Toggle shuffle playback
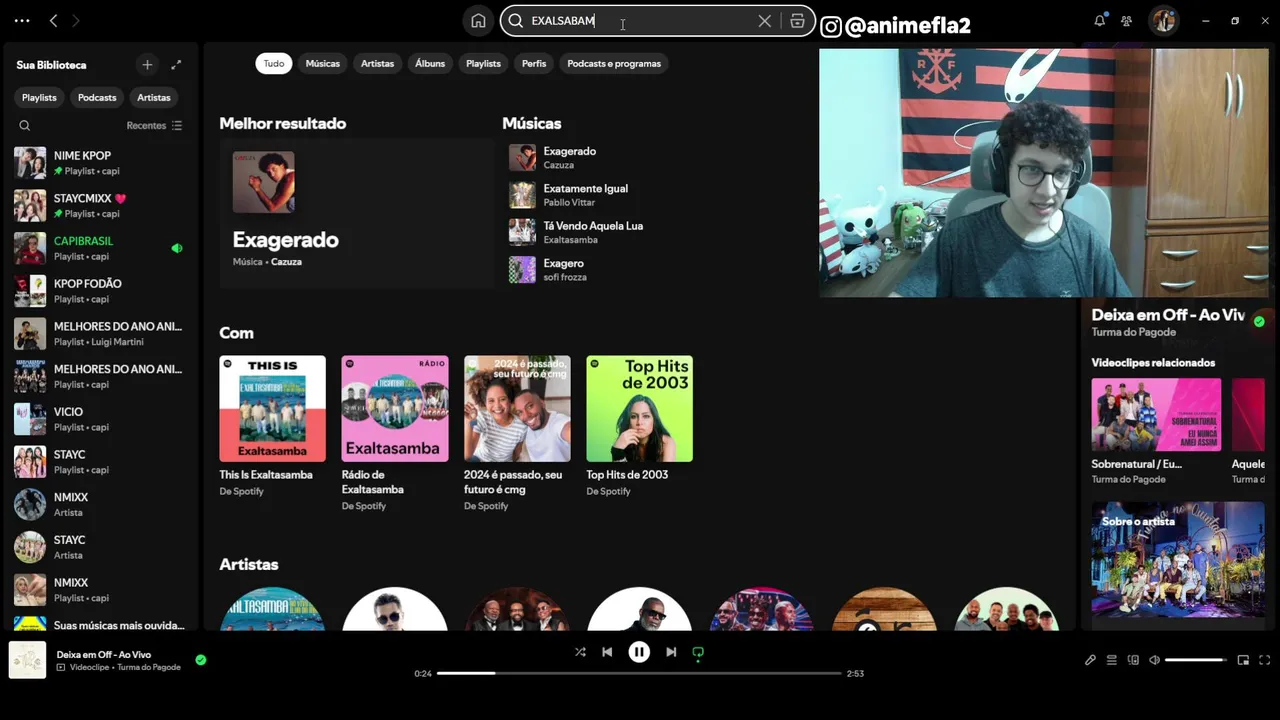 [580, 652]
